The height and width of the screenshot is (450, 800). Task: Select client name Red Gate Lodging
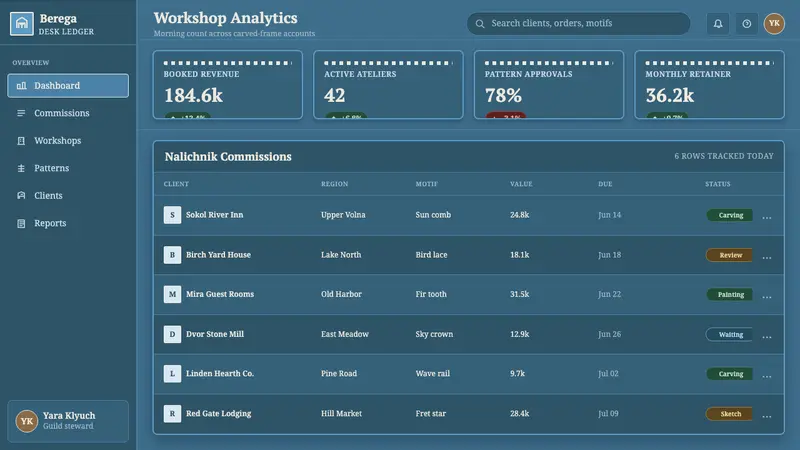(218, 413)
